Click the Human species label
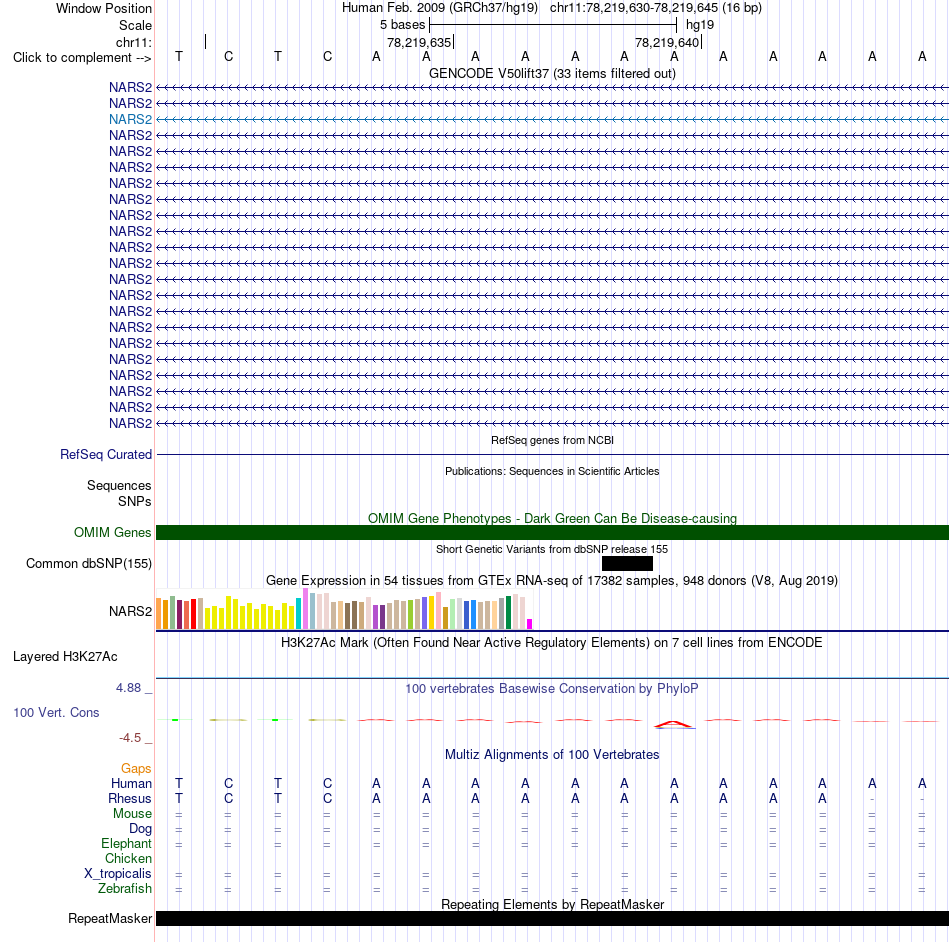This screenshot has height=942, width=950. (131, 783)
